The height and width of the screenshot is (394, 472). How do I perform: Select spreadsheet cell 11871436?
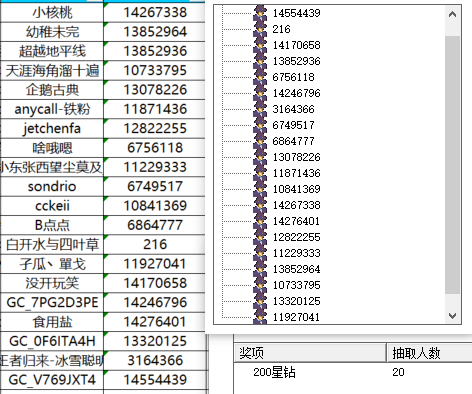coord(155,109)
